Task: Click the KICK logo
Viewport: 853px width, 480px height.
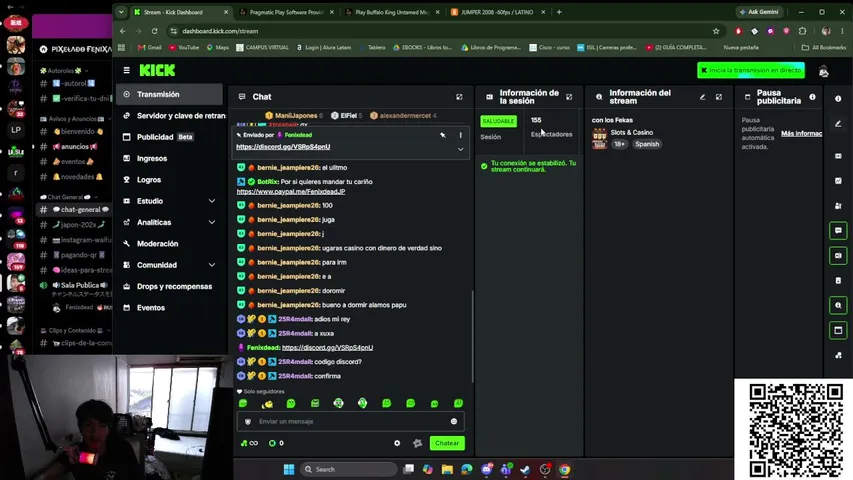Action: tap(157, 70)
